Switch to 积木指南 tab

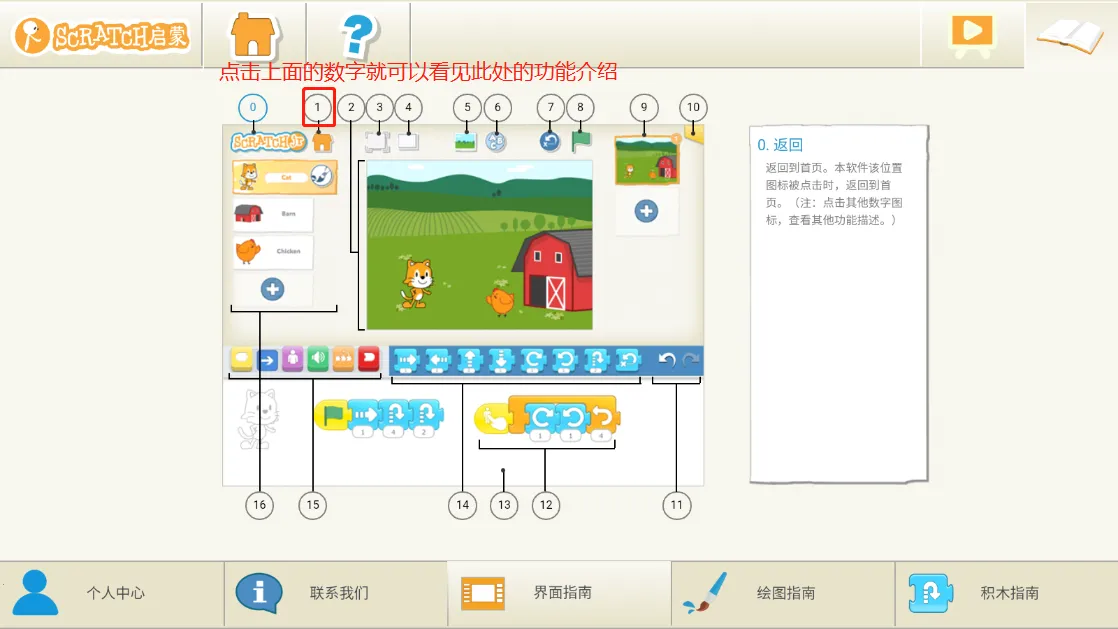point(1007,593)
